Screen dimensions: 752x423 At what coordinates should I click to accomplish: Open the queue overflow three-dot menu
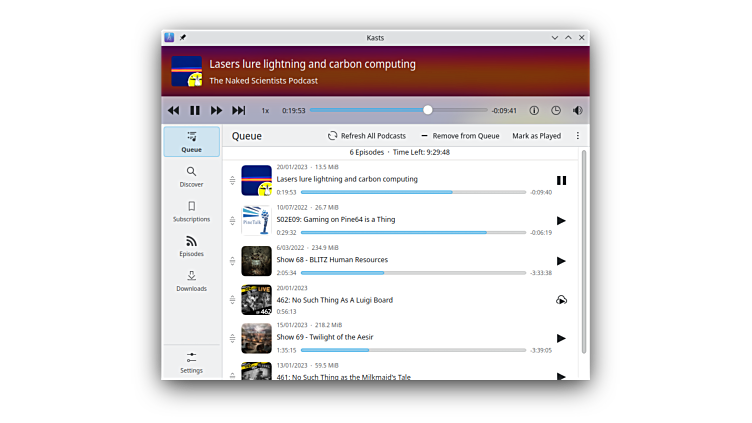coord(577,136)
